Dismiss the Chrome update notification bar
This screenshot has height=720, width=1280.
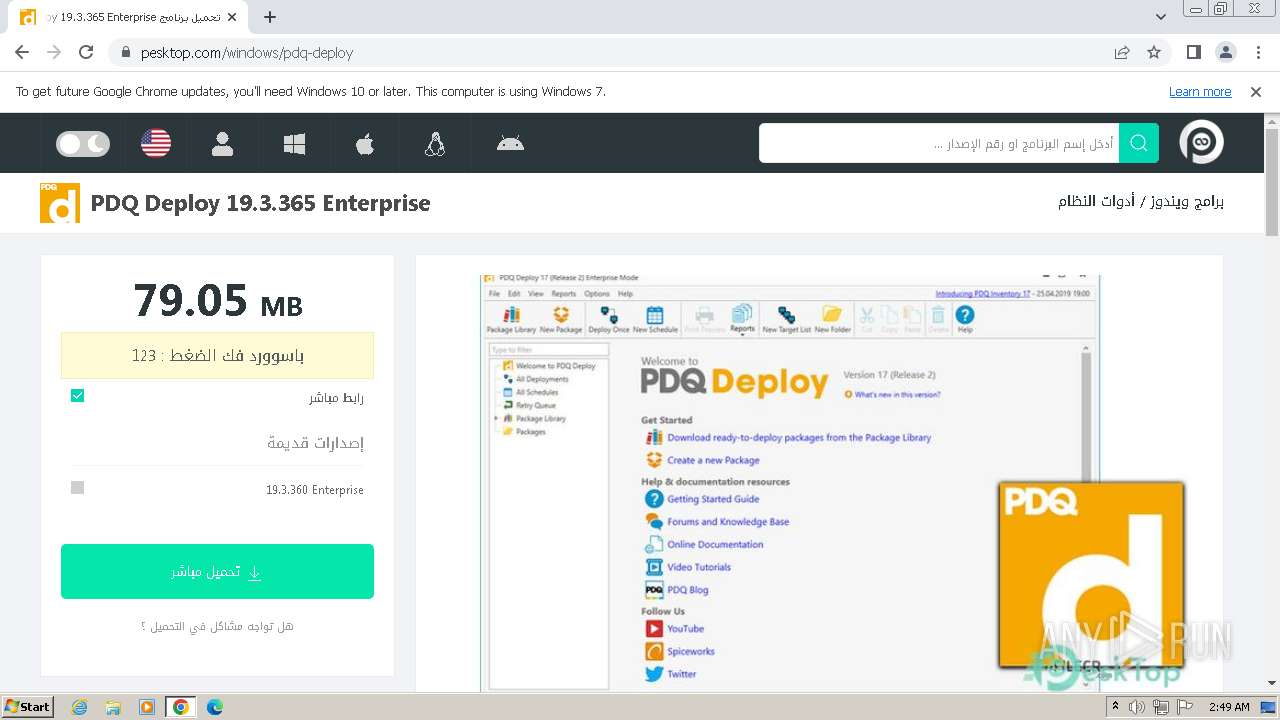coord(1256,92)
